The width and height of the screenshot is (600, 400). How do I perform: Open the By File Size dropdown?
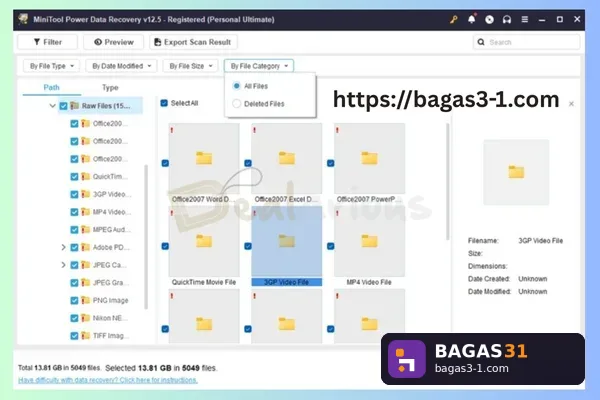(191, 66)
